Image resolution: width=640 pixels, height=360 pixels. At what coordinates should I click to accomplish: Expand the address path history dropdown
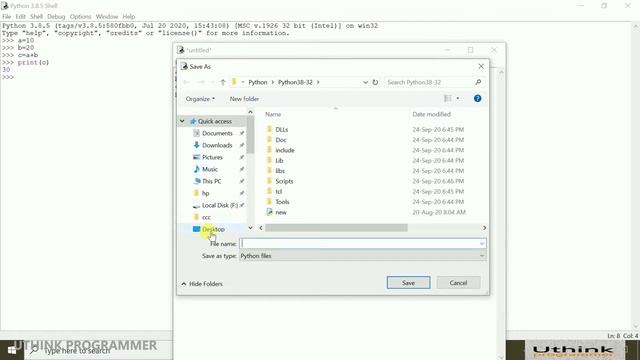(x=365, y=82)
